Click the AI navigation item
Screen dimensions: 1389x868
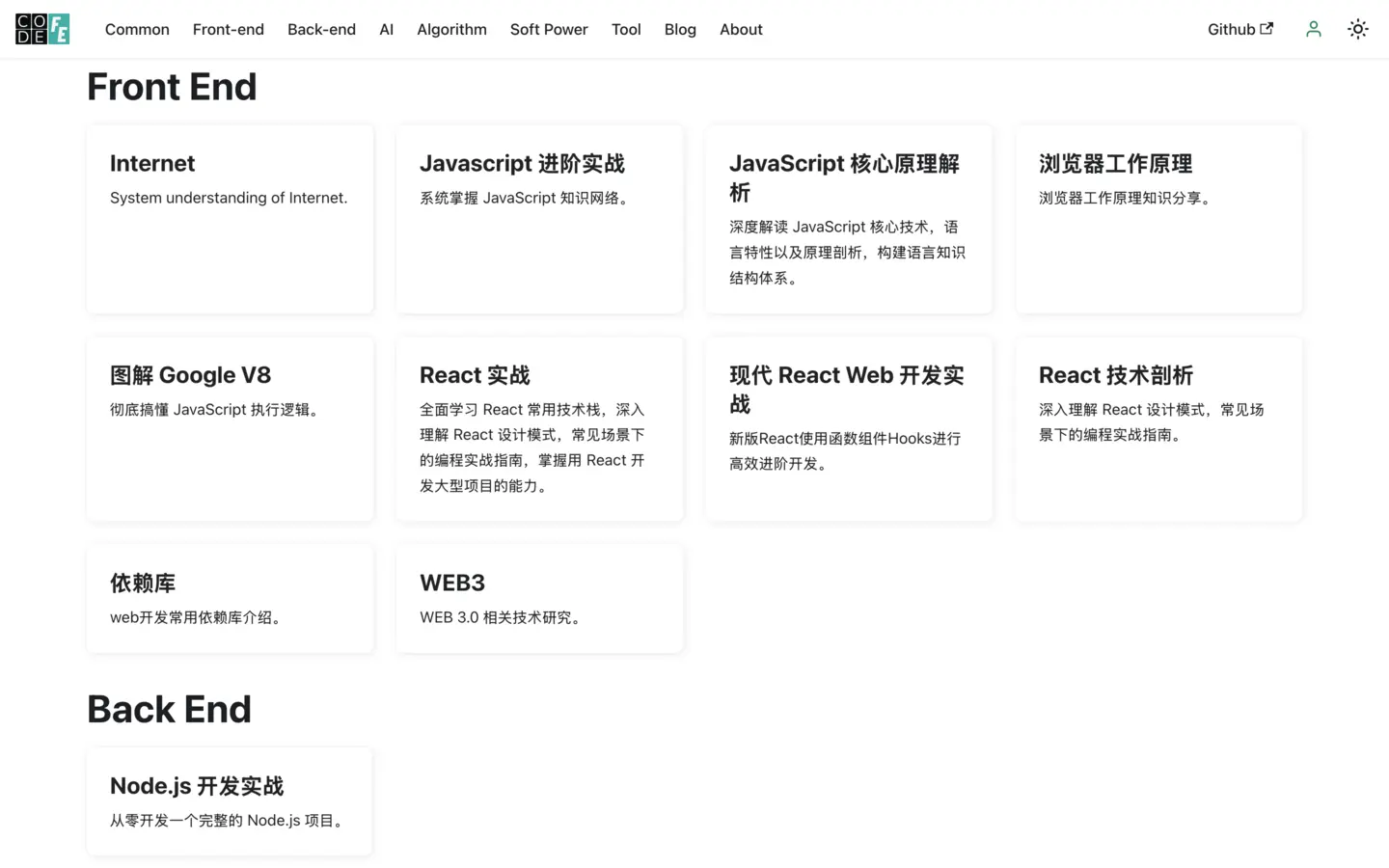[x=386, y=29]
